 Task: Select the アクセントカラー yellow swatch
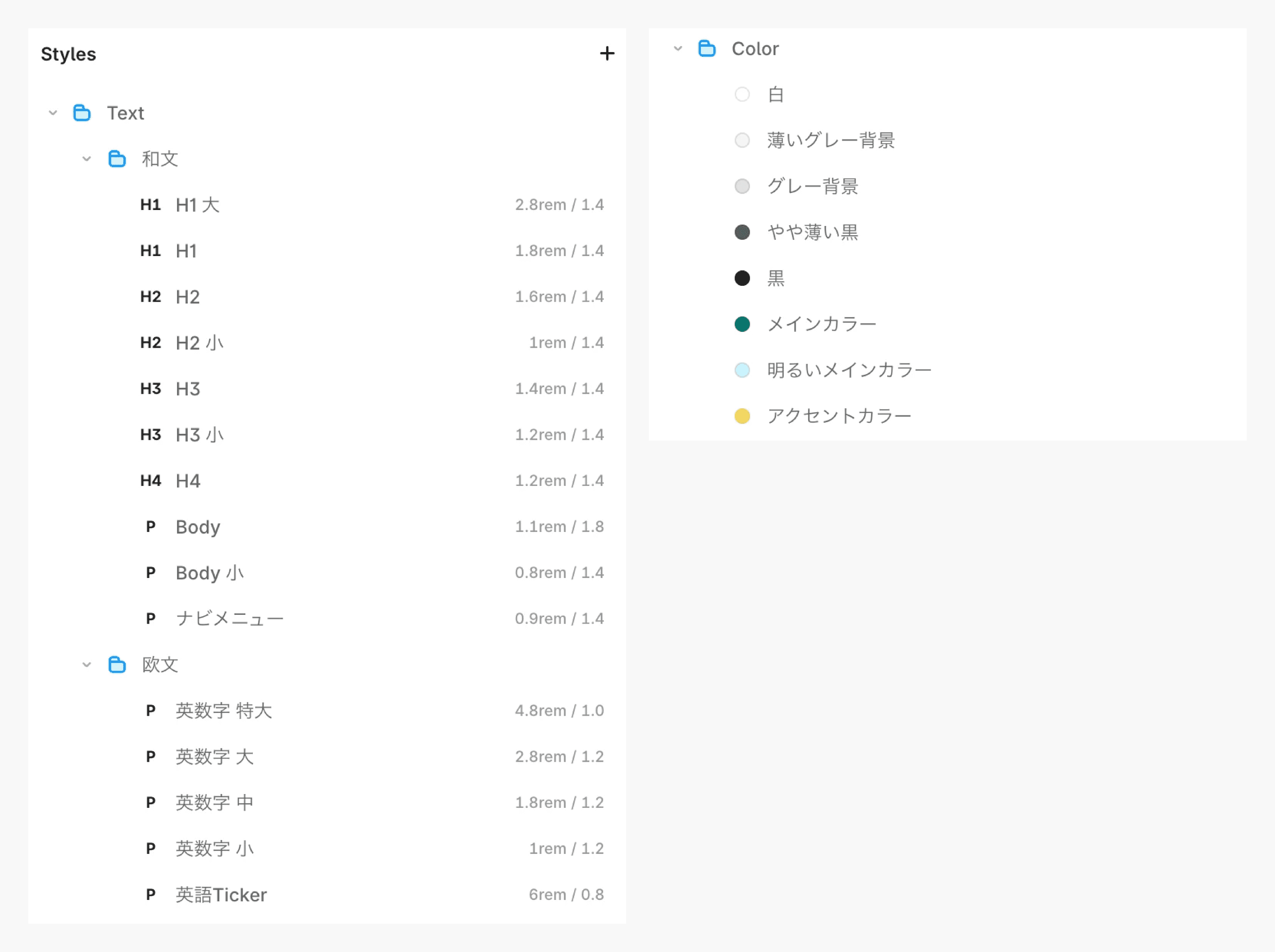pos(742,416)
